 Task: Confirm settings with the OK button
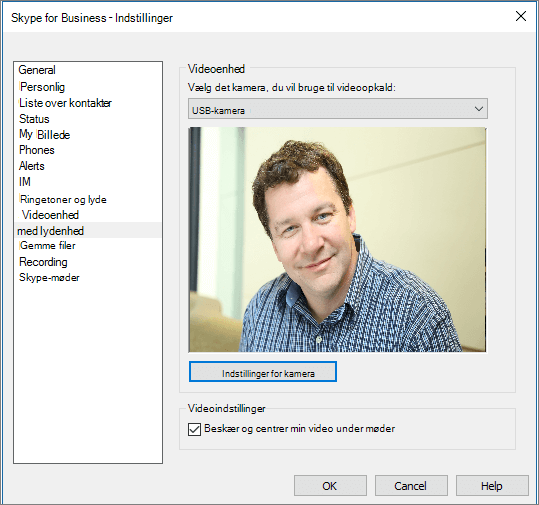[330, 486]
